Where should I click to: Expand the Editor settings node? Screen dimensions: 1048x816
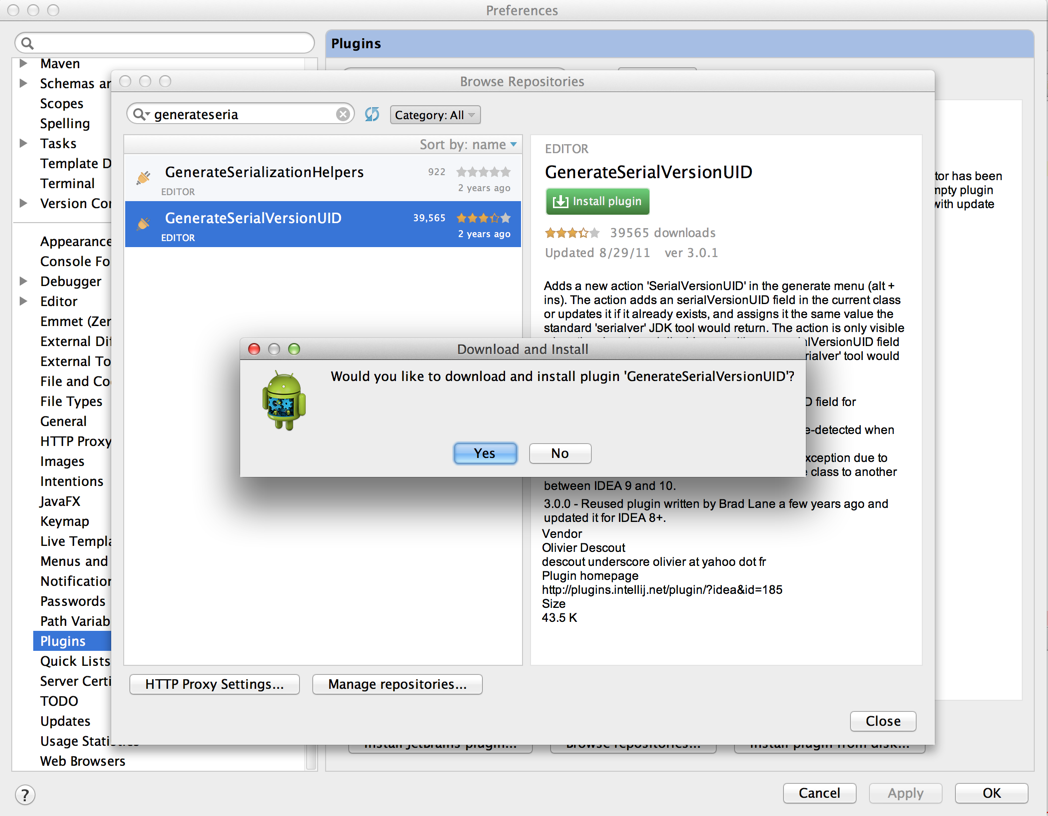pos(23,301)
